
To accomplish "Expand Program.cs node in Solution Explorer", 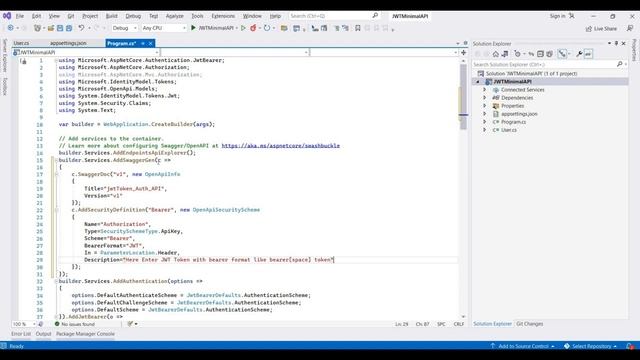I will click(x=485, y=122).
